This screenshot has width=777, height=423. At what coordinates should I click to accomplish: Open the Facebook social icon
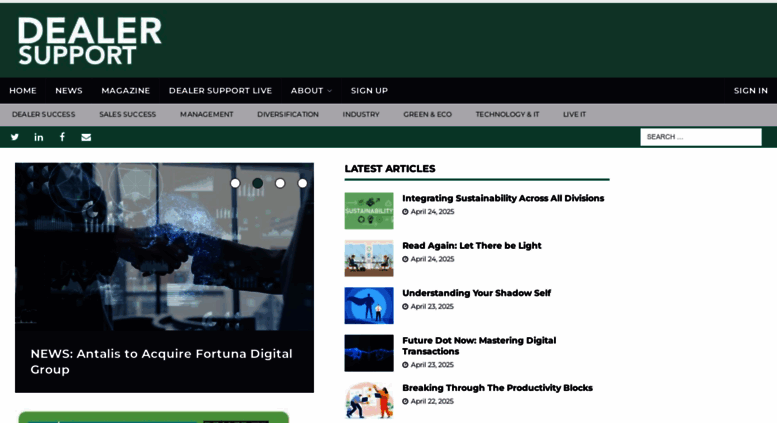pyautogui.click(x=62, y=137)
